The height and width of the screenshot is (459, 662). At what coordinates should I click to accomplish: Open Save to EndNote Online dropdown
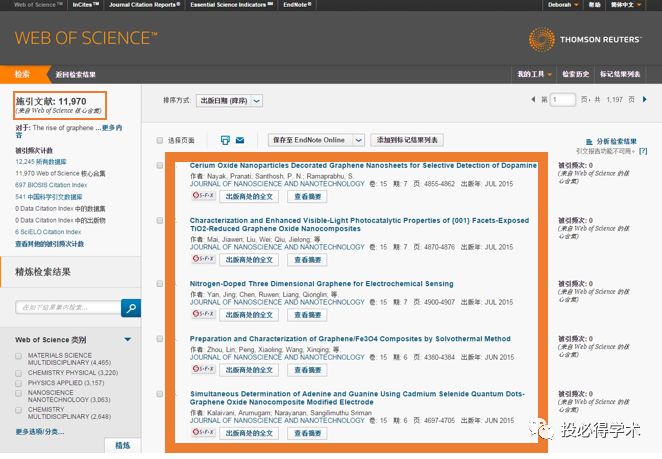(x=358, y=140)
